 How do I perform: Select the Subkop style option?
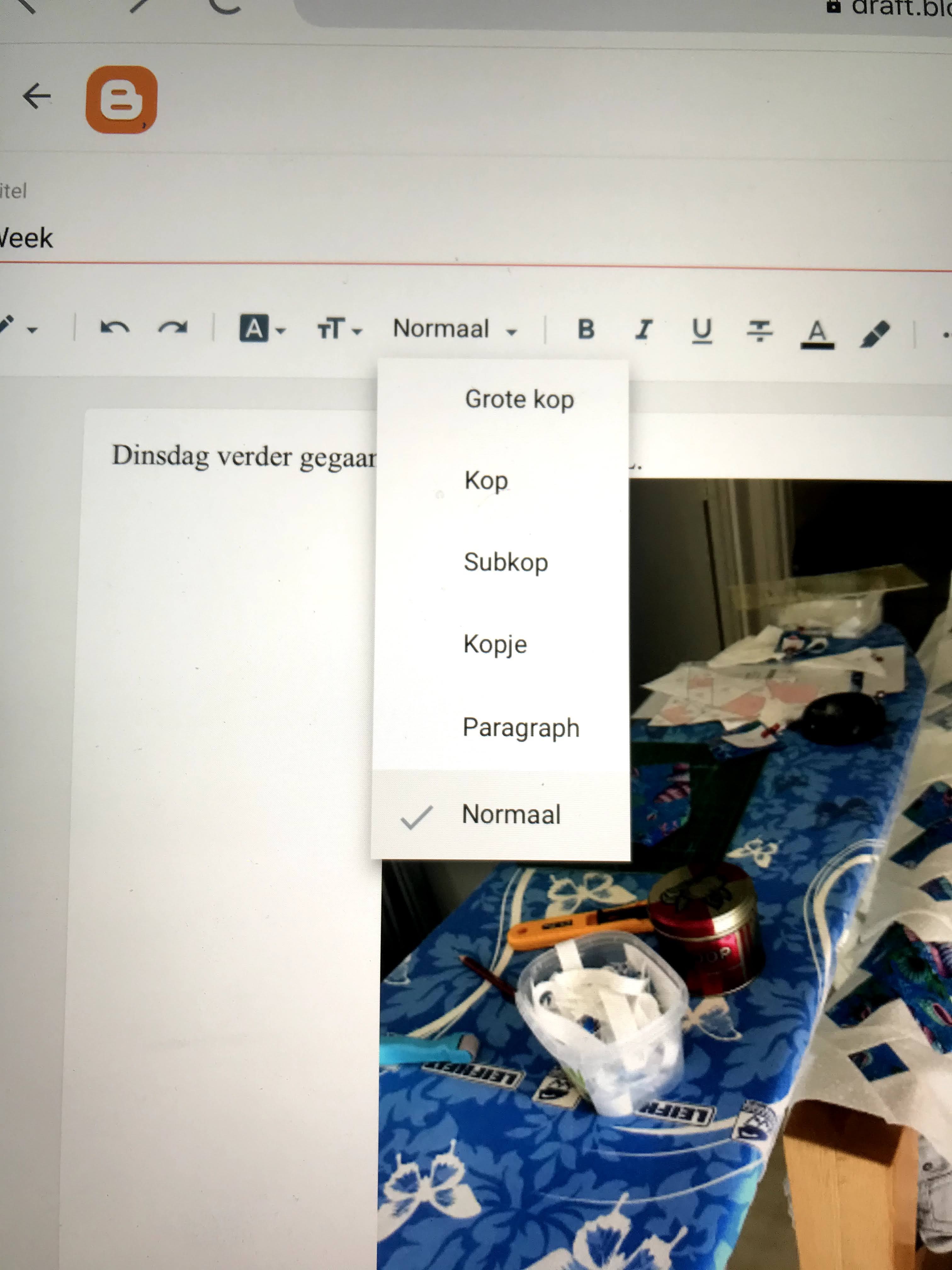pyautogui.click(x=506, y=562)
